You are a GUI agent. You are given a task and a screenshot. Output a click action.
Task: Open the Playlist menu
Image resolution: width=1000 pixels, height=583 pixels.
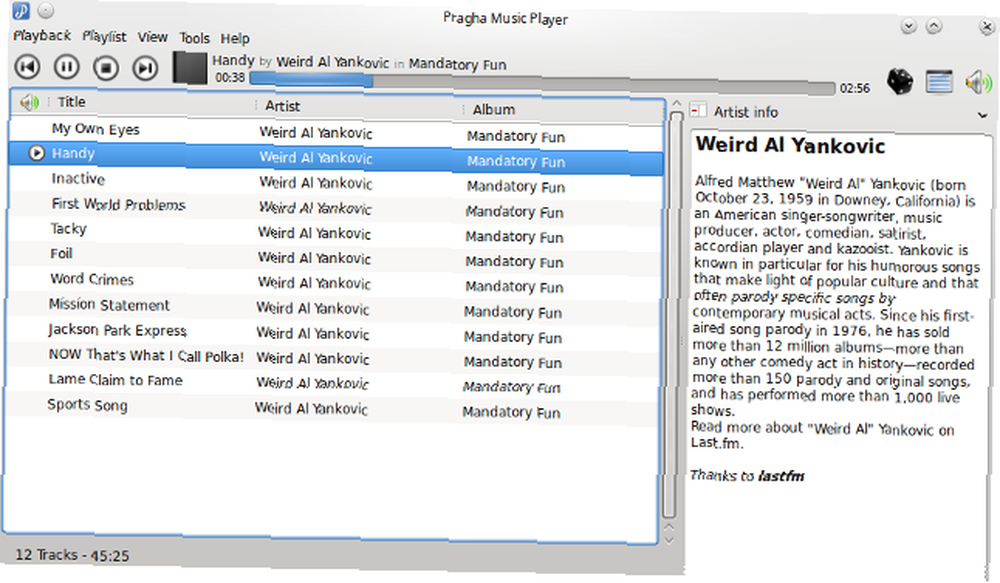pos(104,37)
